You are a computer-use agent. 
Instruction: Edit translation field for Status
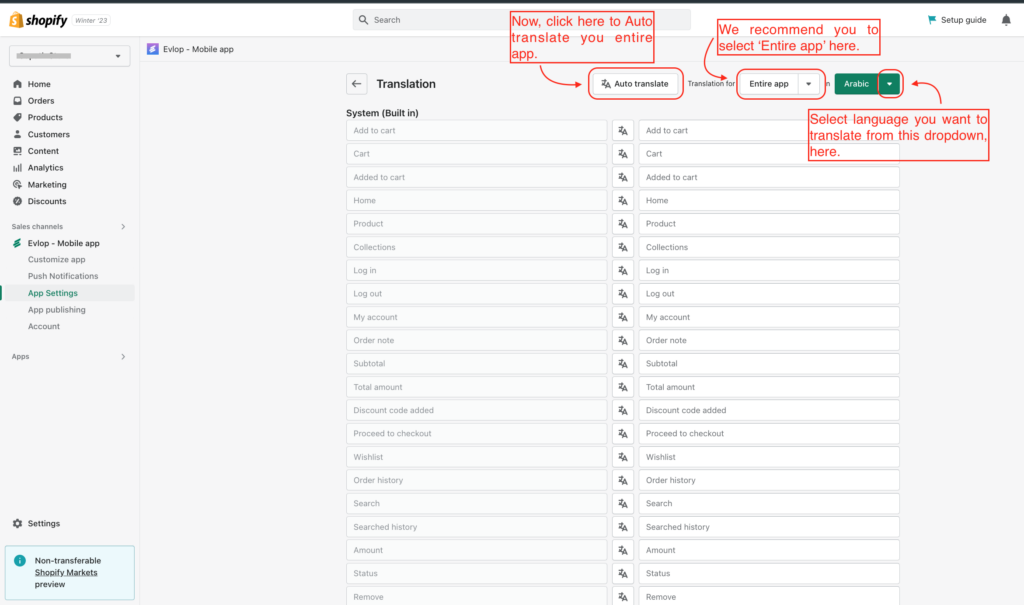click(769, 574)
